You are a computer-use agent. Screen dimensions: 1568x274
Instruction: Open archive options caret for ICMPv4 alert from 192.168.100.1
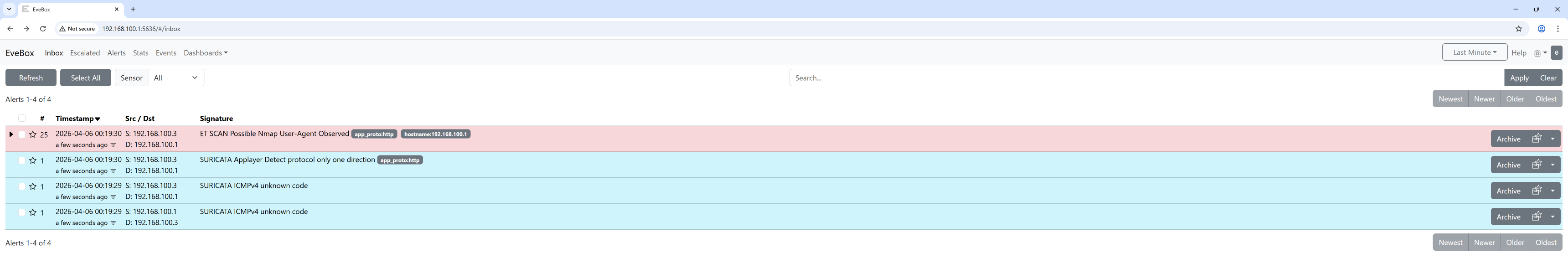(x=1553, y=217)
